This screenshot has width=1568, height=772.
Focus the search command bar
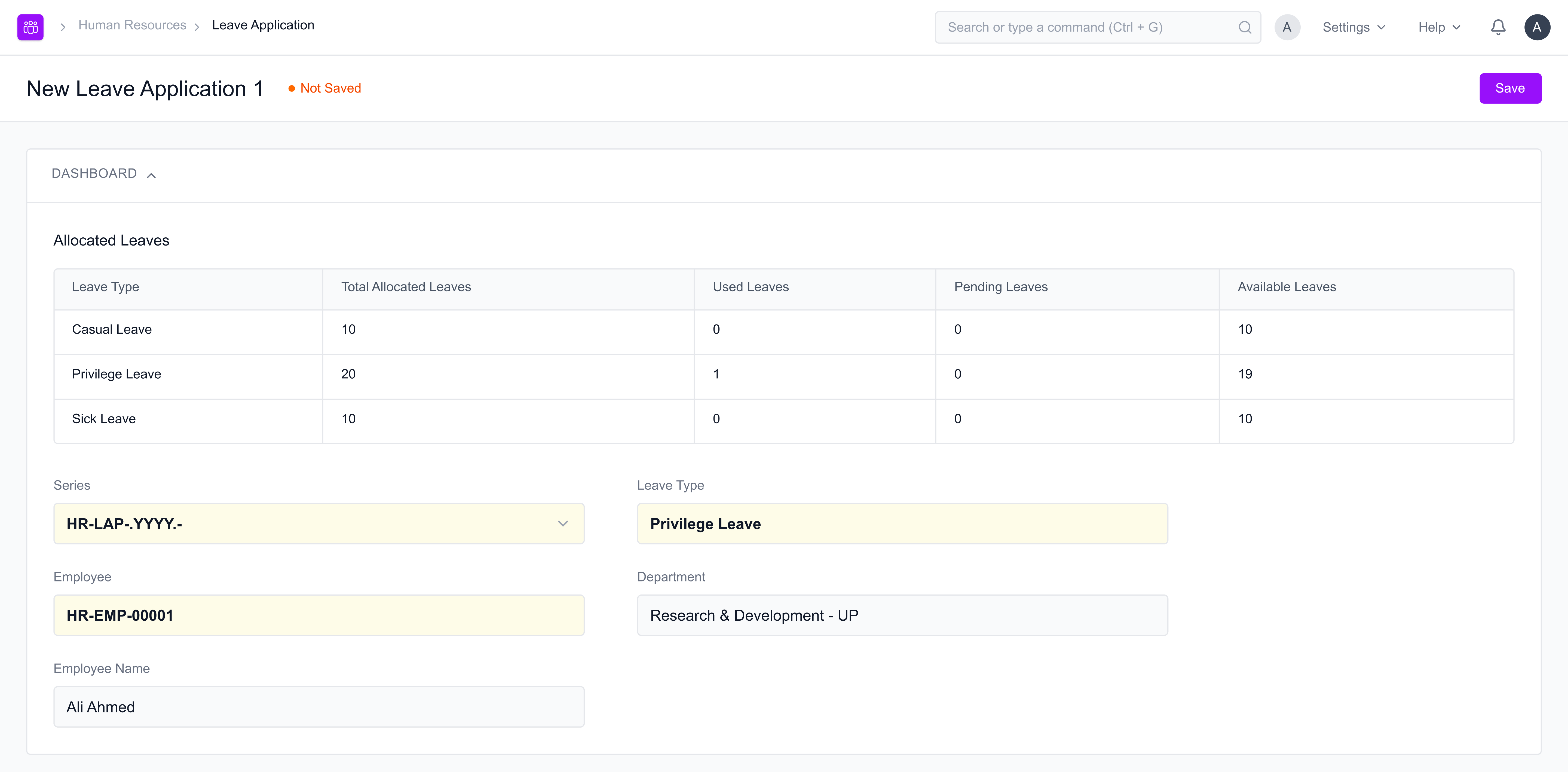(x=1098, y=27)
